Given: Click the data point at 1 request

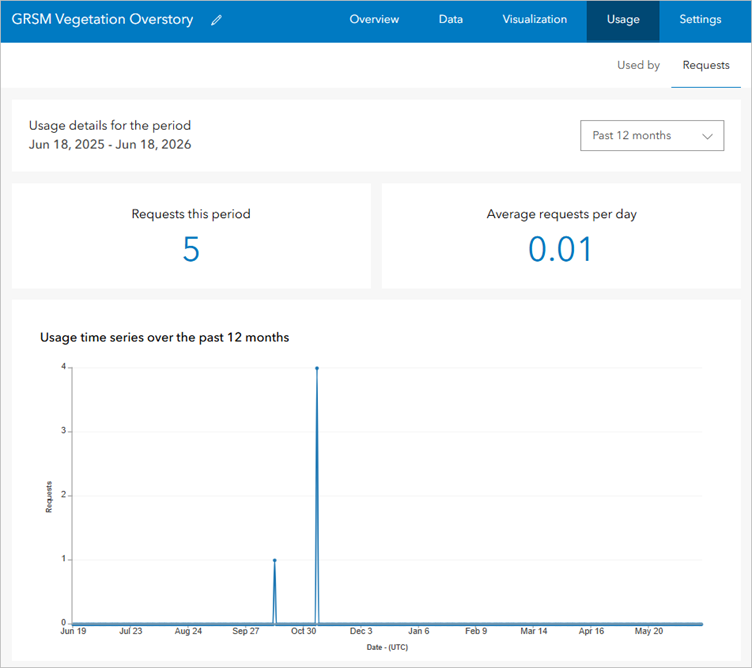Looking at the screenshot, I should point(274,560).
